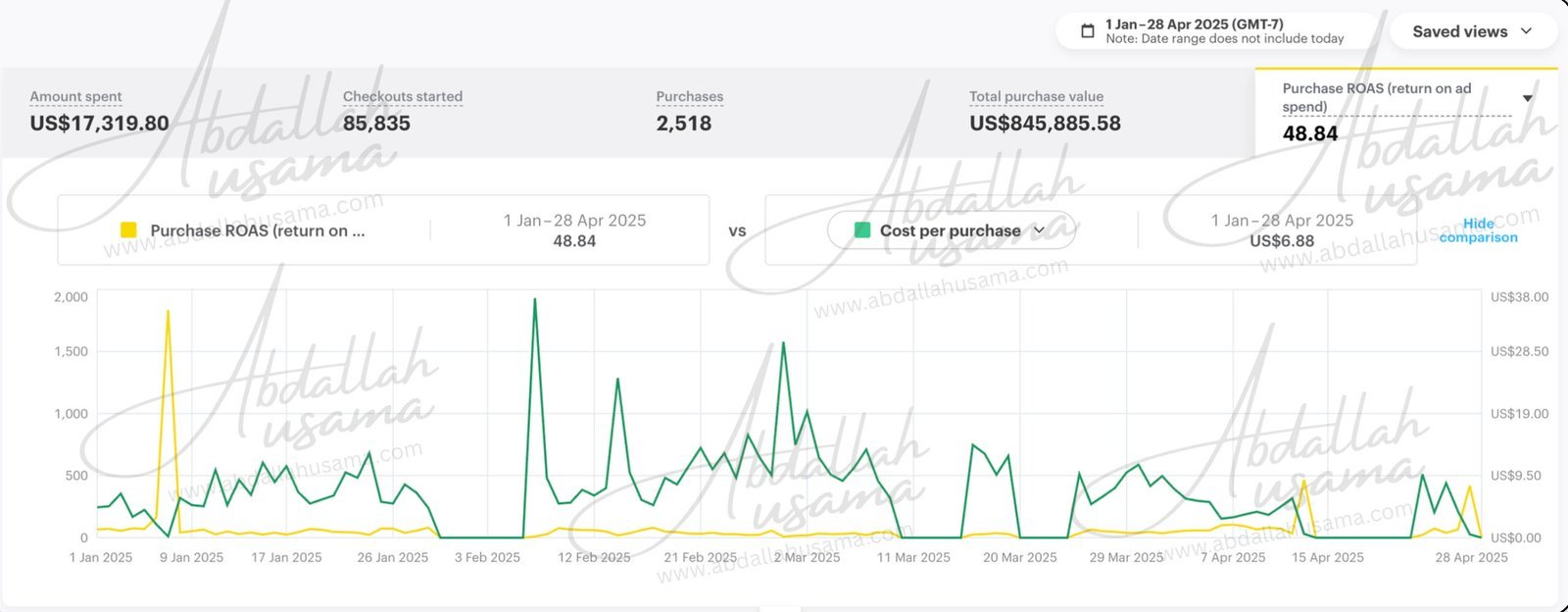Click the 1,500 left axis label
The width and height of the screenshot is (1568, 612).
71,351
